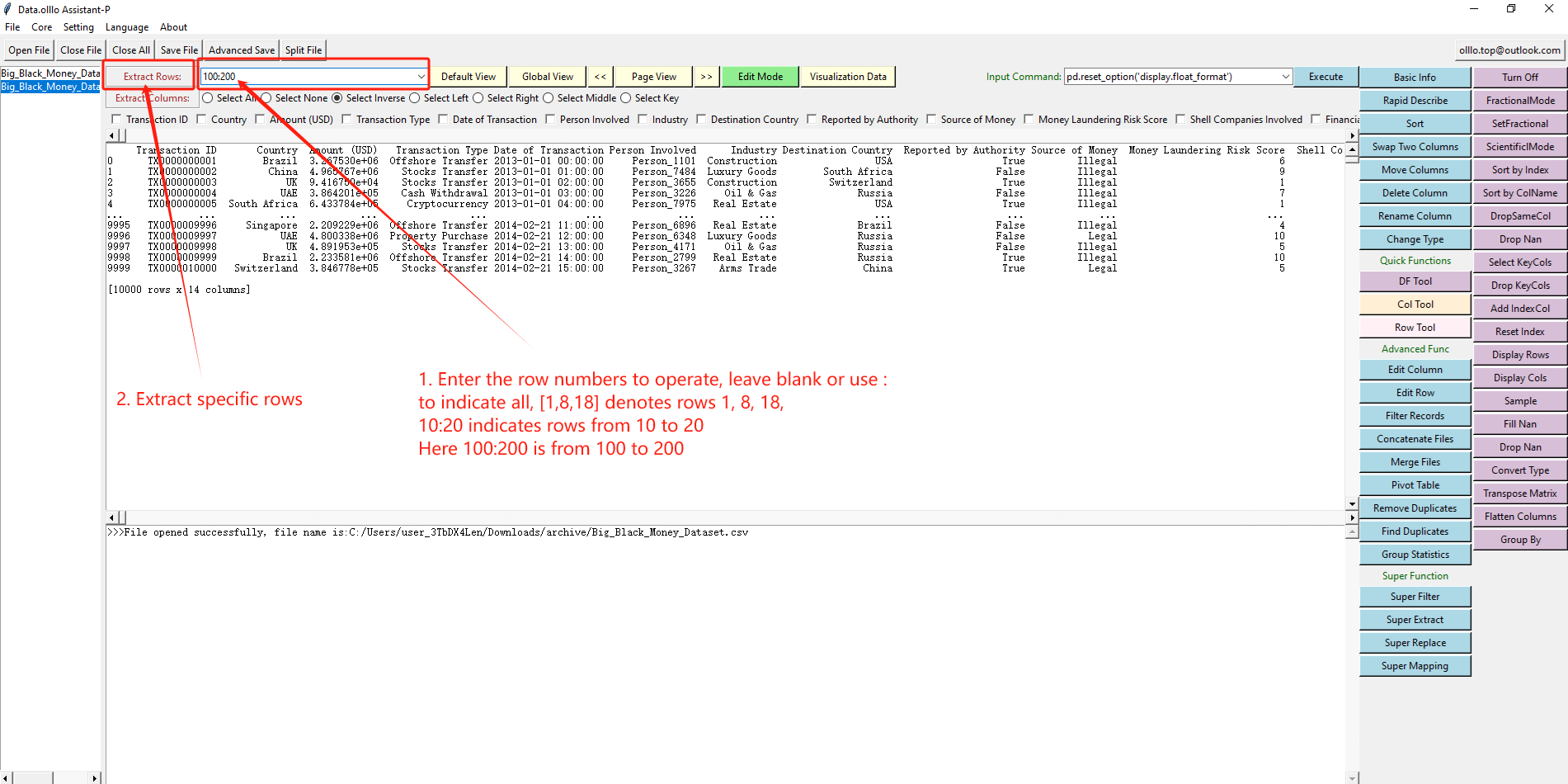The image size is (1568, 784).
Task: Open the Row Tool panel
Action: tap(1415, 328)
